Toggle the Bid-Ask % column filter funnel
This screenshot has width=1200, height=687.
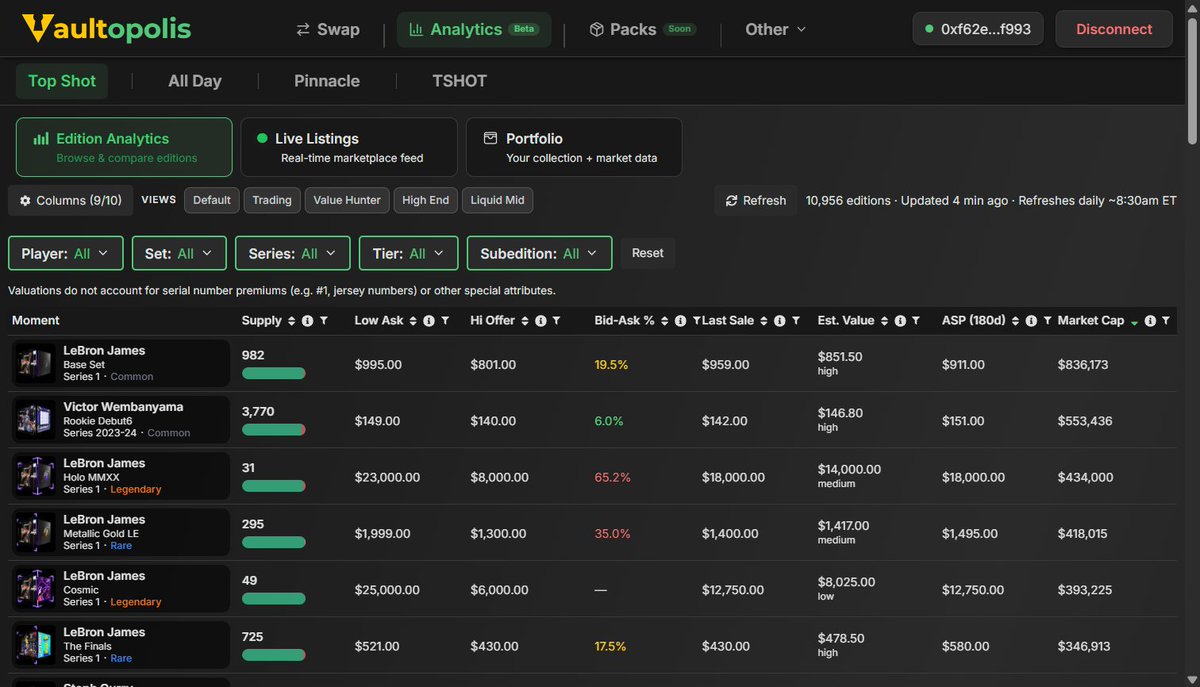(x=696, y=320)
